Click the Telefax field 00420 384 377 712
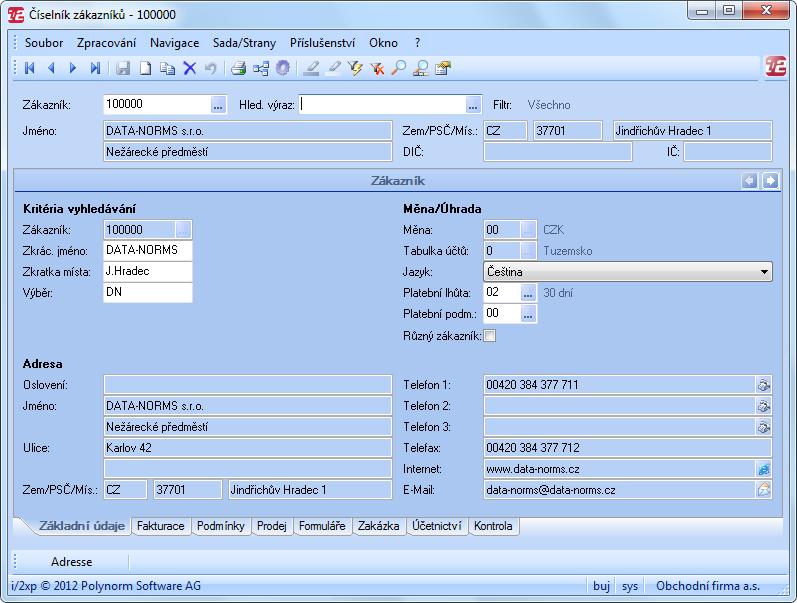The image size is (797, 603). [x=628, y=448]
